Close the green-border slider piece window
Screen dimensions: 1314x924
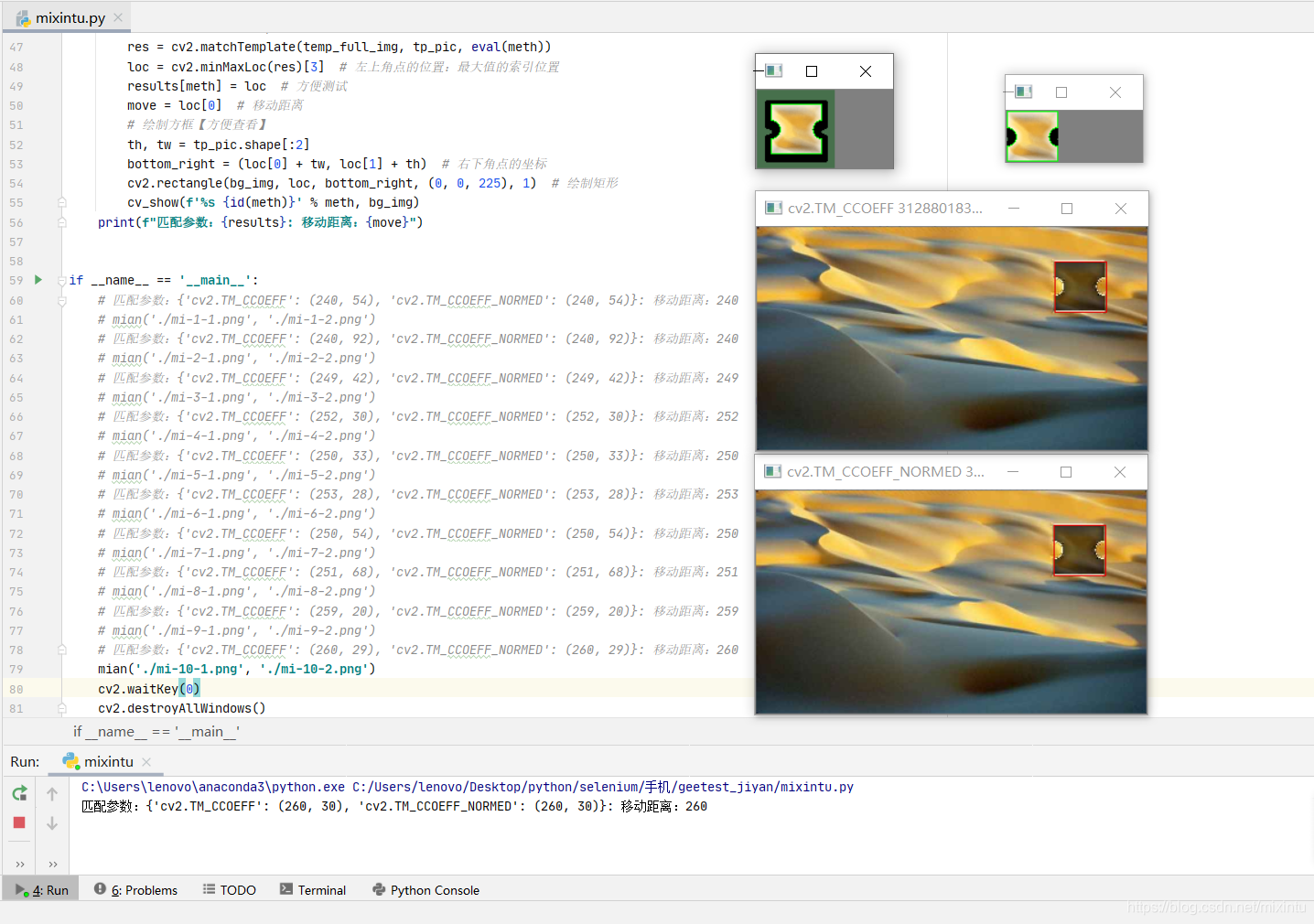(1115, 92)
